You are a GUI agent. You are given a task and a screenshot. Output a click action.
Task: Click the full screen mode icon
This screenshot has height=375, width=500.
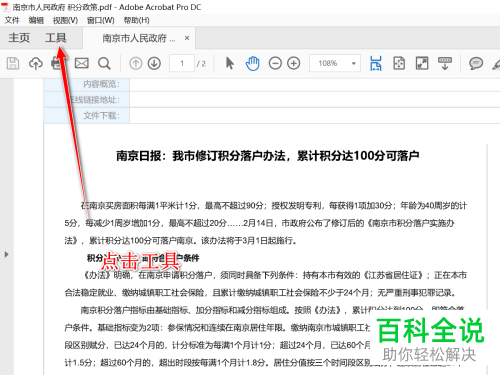tap(422, 63)
